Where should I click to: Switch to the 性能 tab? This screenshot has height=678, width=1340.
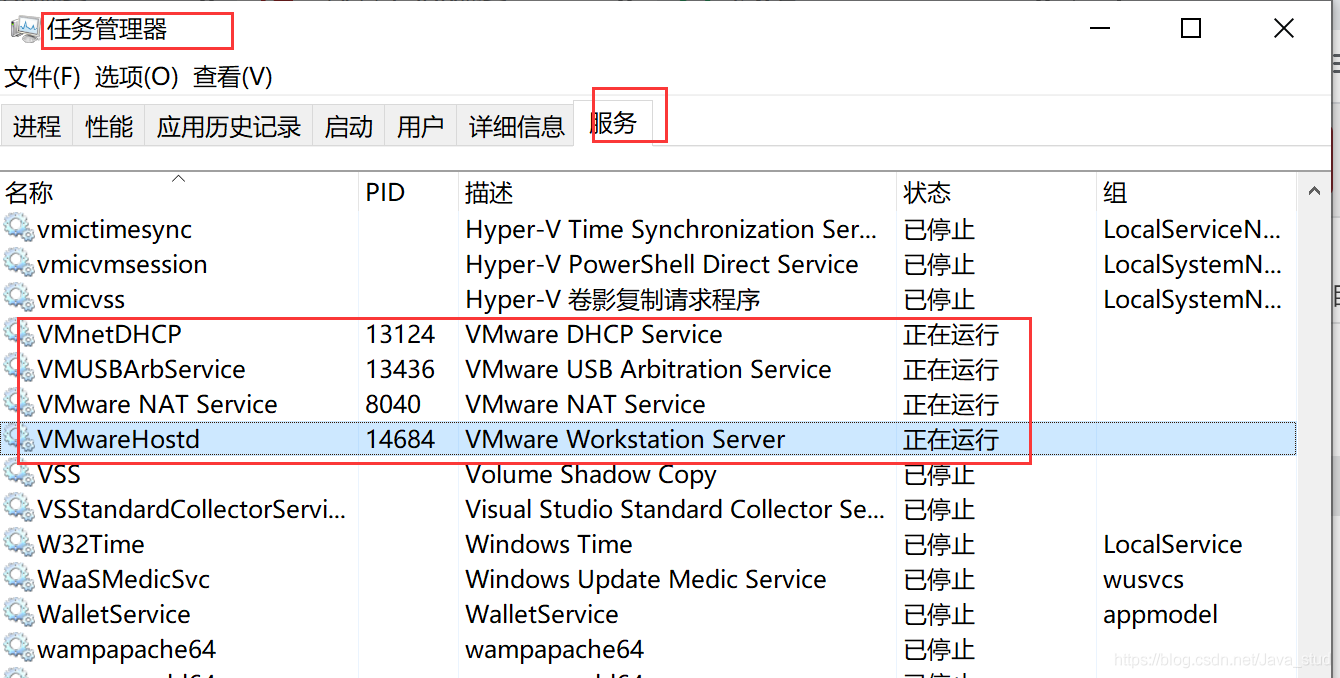[x=109, y=126]
